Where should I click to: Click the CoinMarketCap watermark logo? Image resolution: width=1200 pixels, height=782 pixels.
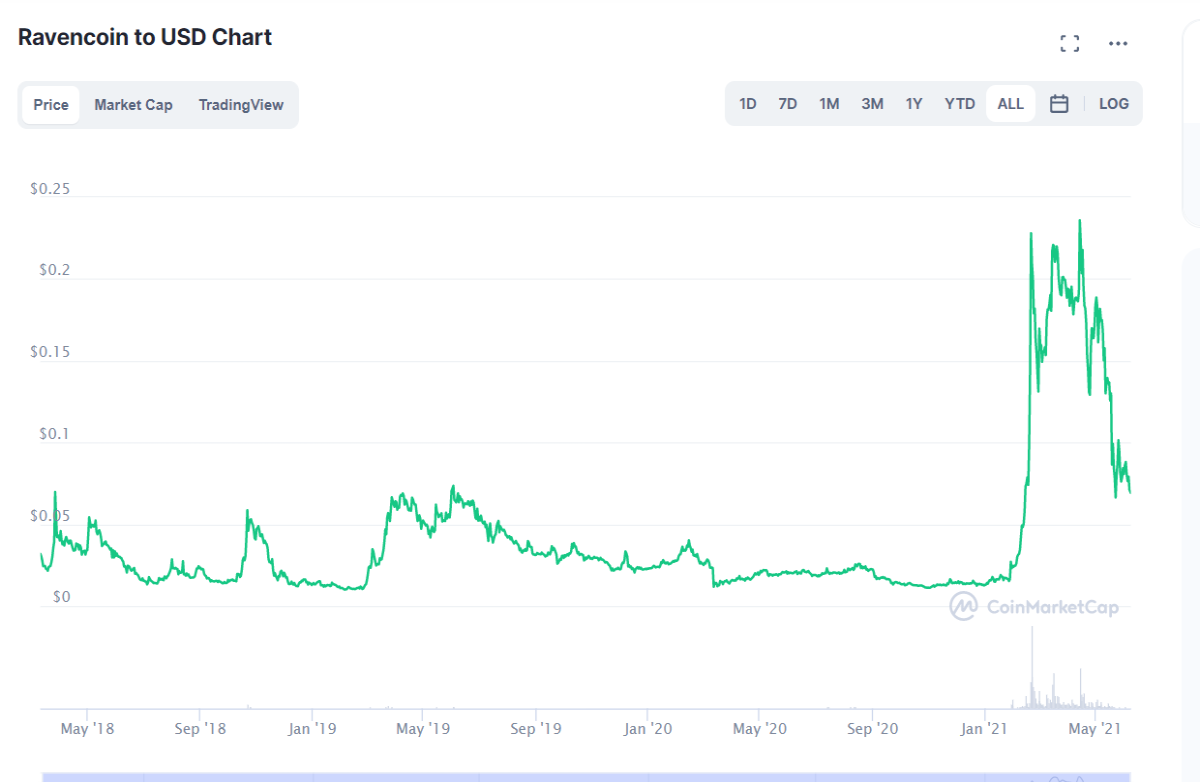pos(1033,606)
